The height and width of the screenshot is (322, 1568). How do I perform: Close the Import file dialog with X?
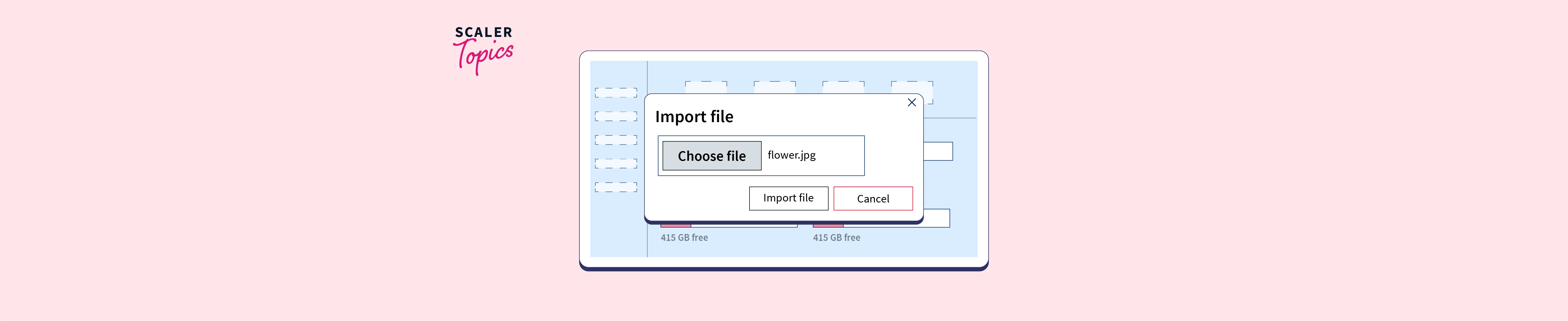tap(911, 103)
